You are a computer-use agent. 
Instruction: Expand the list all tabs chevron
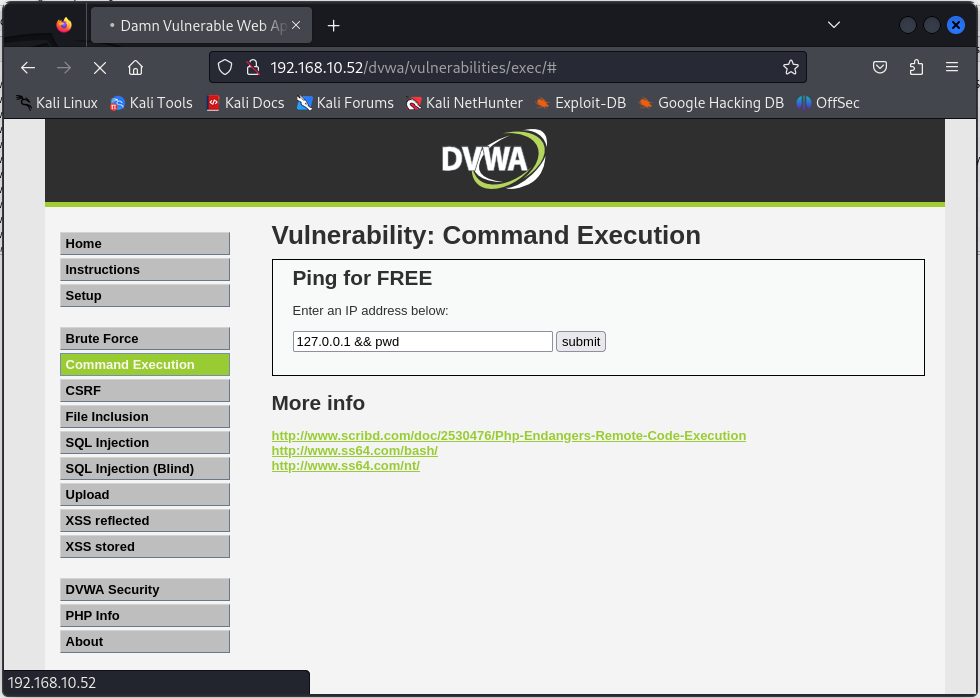(x=834, y=25)
